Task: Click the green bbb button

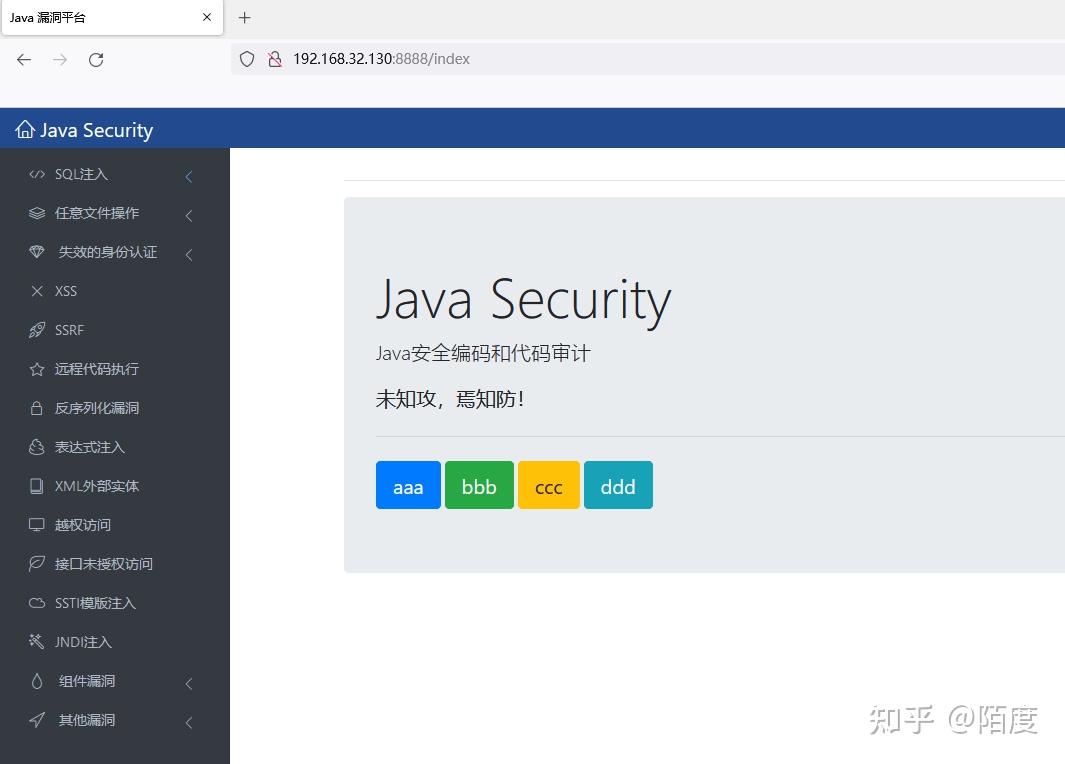Action: [479, 486]
